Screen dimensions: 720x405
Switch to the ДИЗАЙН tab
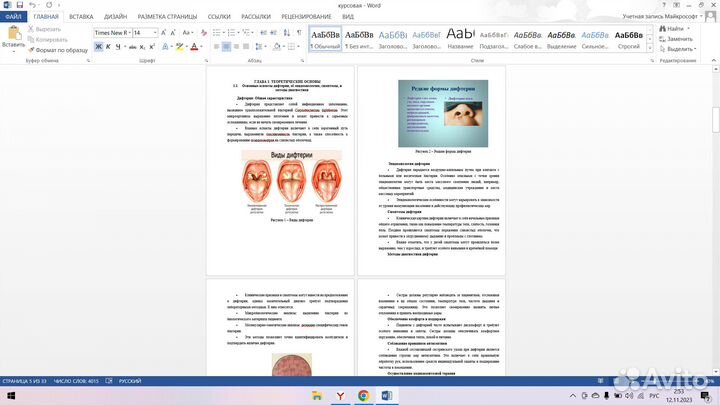115,17
